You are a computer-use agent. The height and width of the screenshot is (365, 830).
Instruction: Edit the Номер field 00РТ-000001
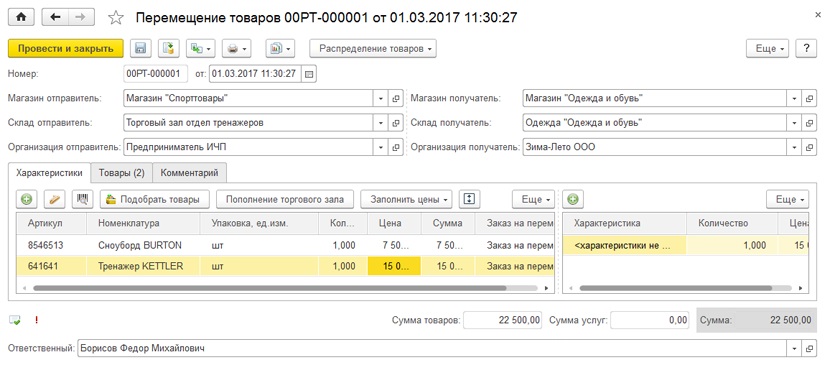point(156,74)
